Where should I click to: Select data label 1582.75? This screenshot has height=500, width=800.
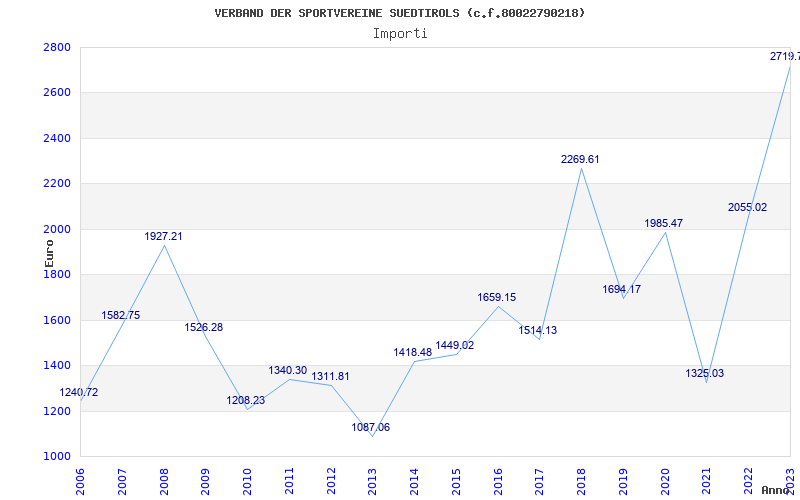pos(120,315)
